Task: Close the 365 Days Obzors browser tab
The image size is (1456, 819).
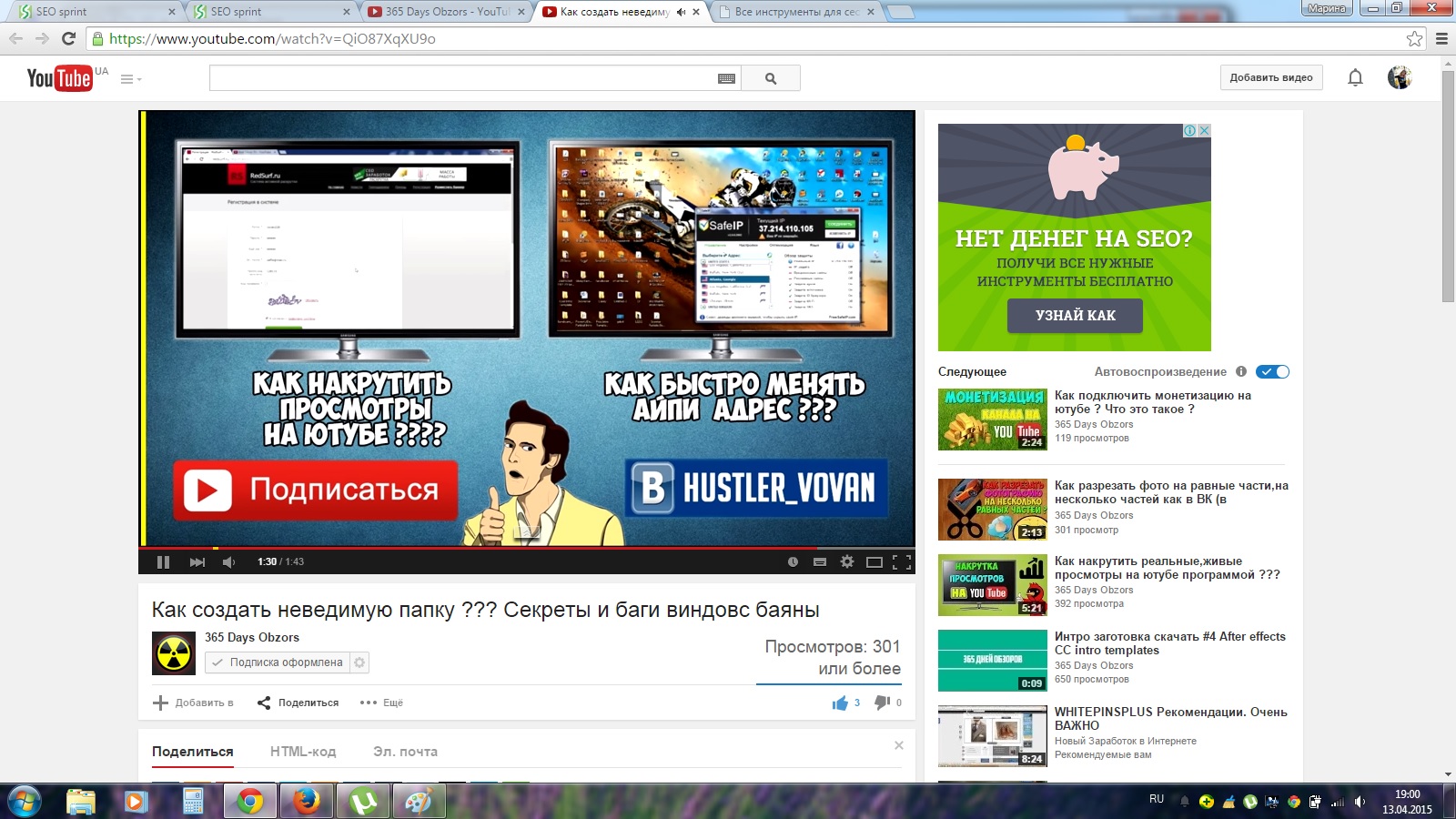Action: coord(521,12)
